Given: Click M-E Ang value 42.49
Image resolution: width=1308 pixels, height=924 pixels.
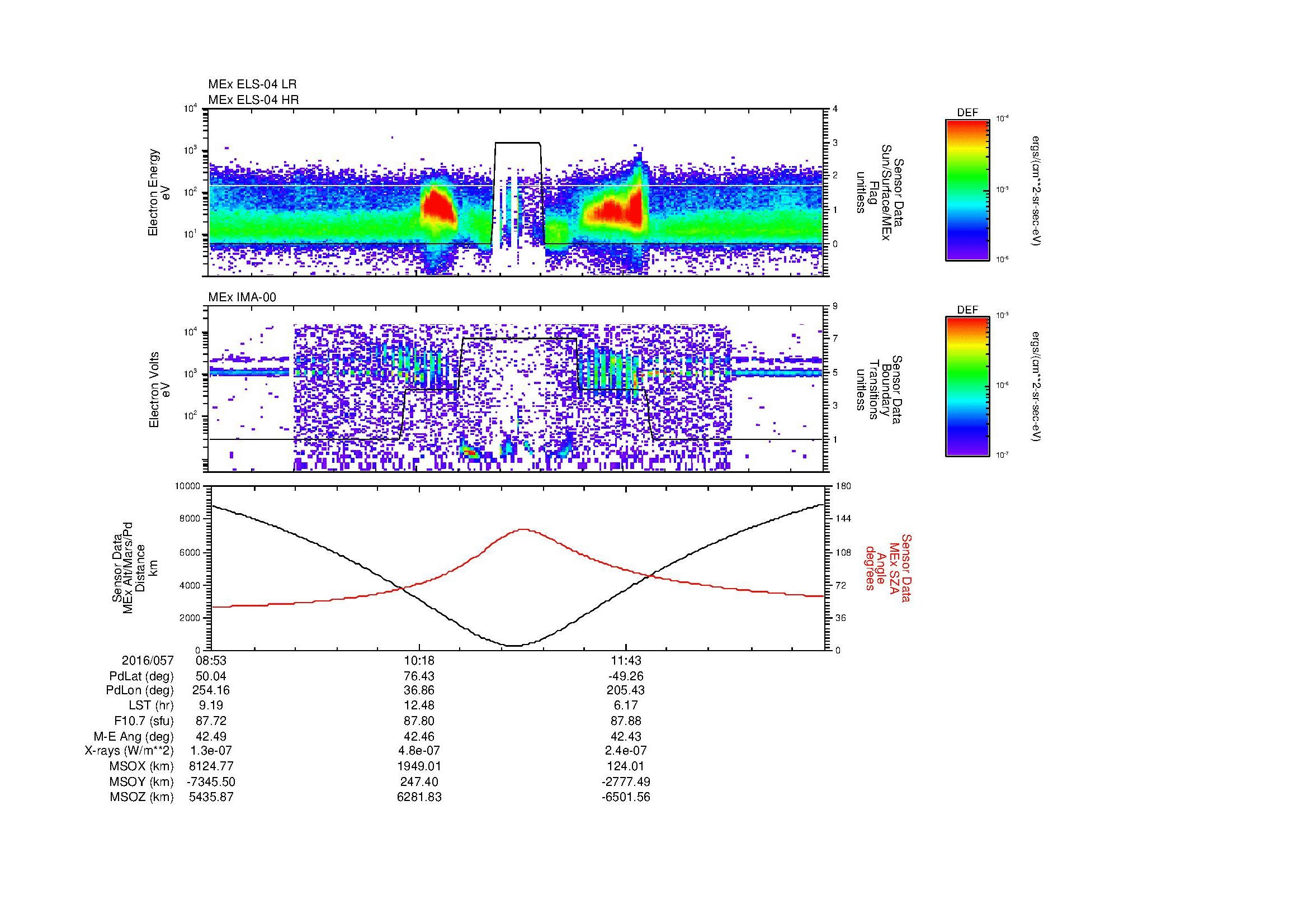Looking at the screenshot, I should coord(211,737).
